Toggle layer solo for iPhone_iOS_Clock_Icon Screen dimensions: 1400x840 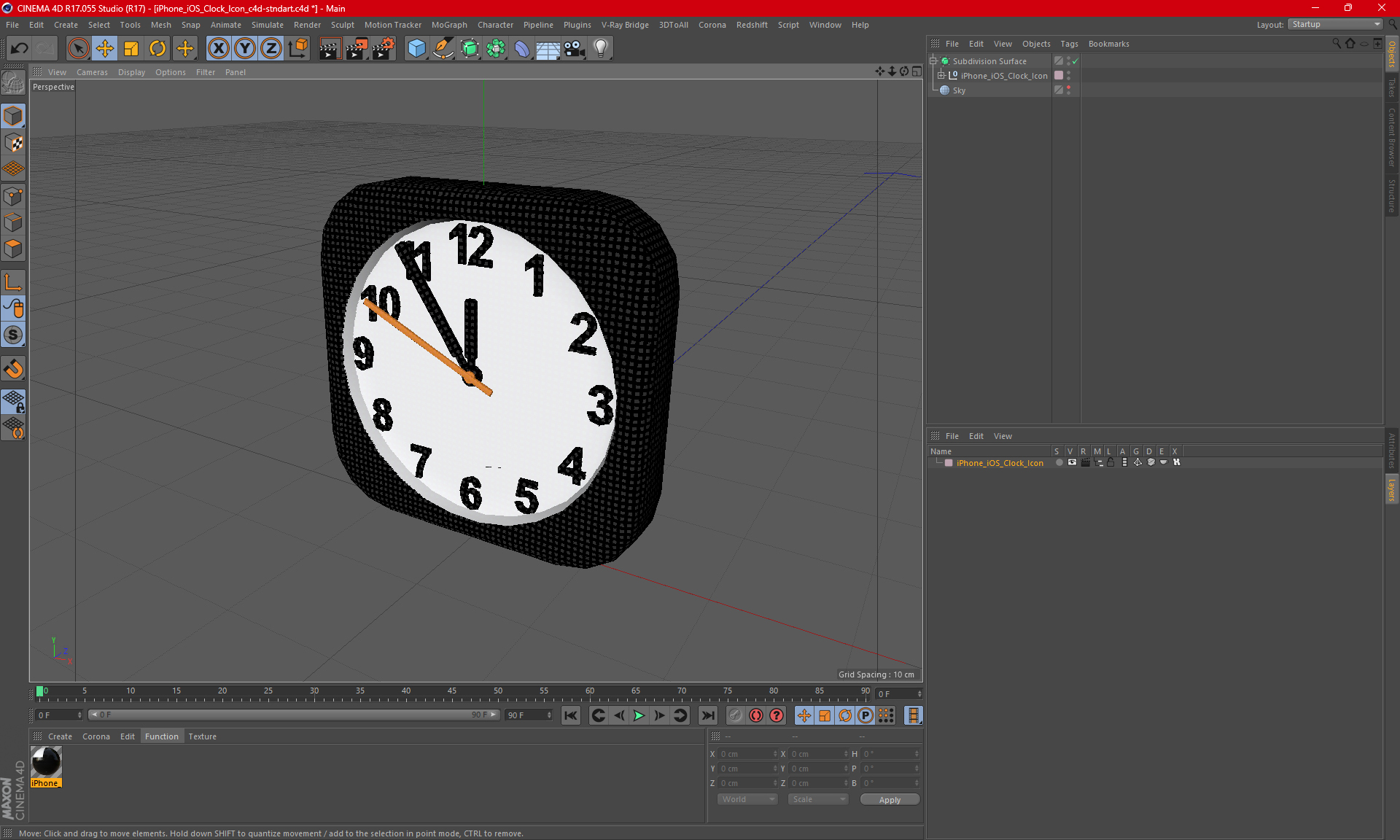(x=1059, y=462)
